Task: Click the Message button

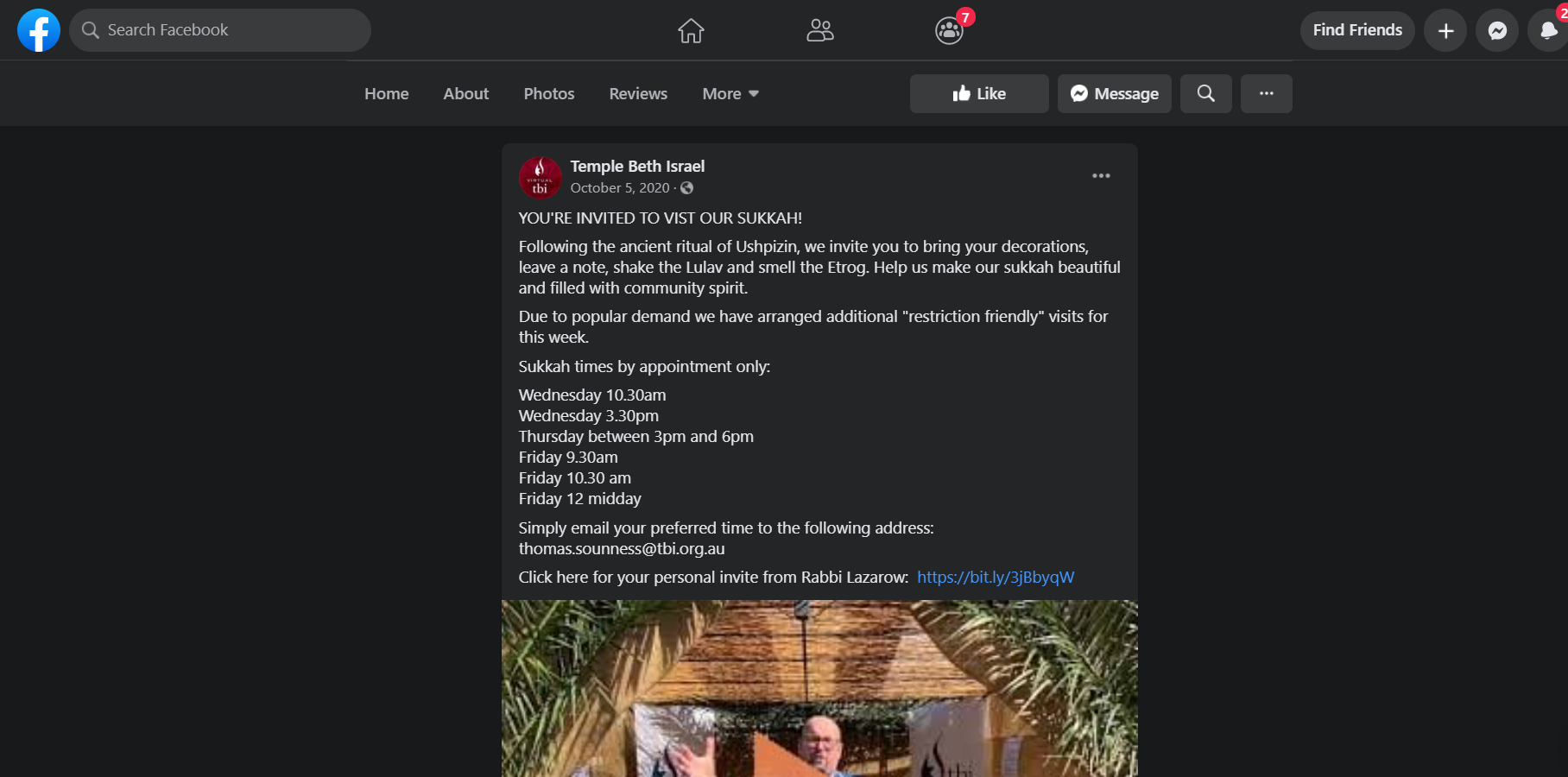Action: coord(1114,93)
